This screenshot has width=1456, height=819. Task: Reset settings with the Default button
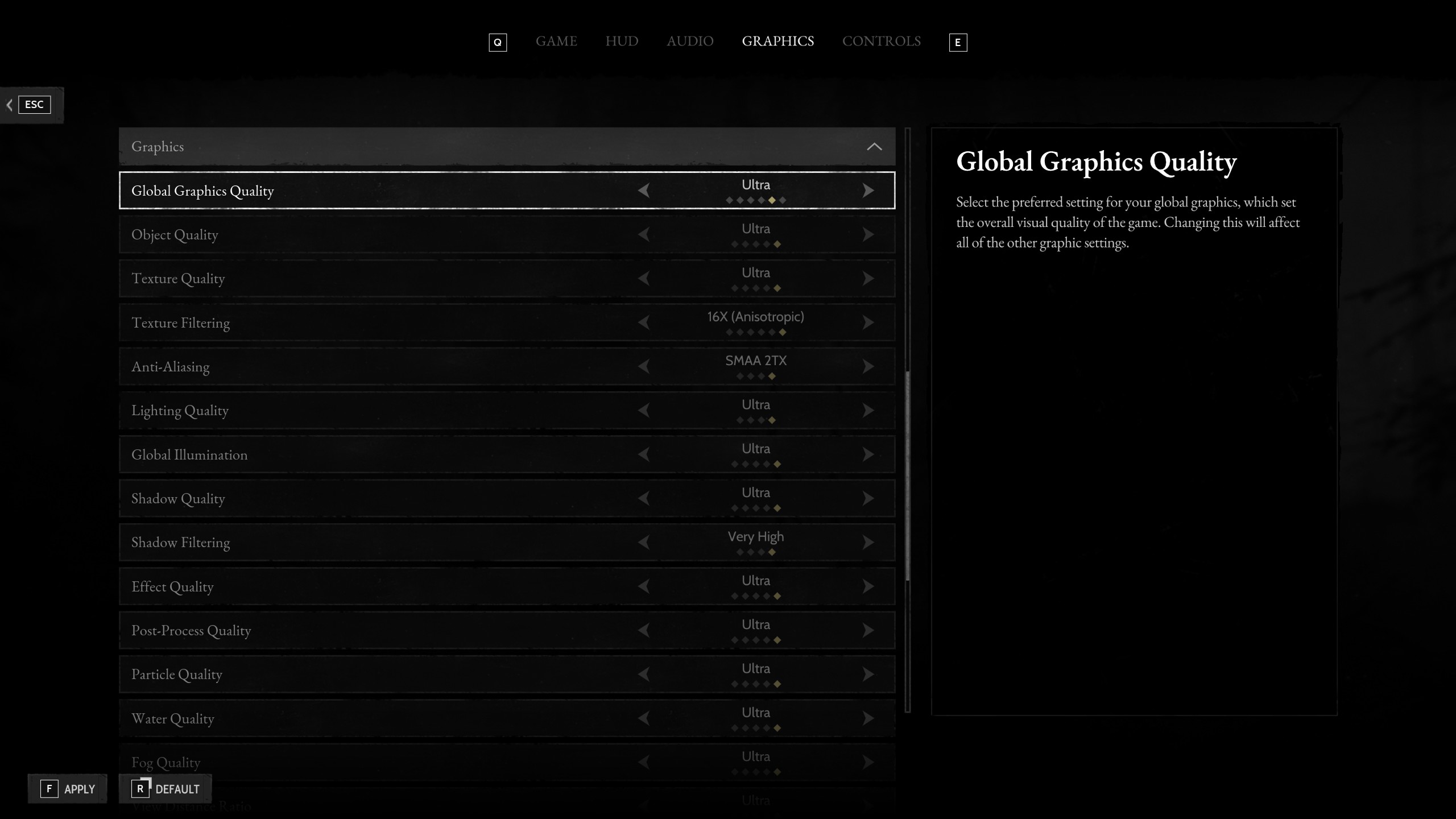(x=166, y=789)
